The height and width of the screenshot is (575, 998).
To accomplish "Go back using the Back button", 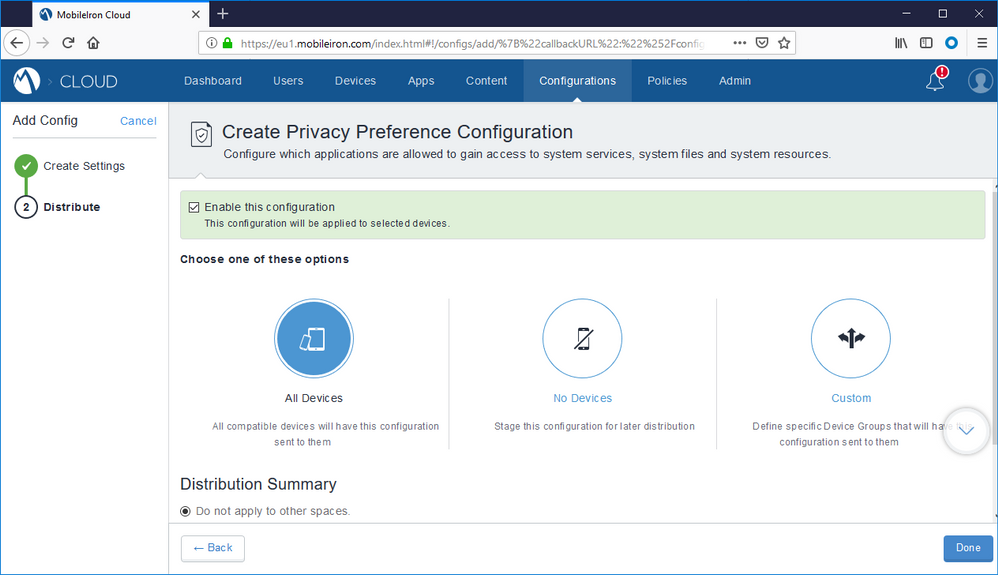I will pos(212,548).
